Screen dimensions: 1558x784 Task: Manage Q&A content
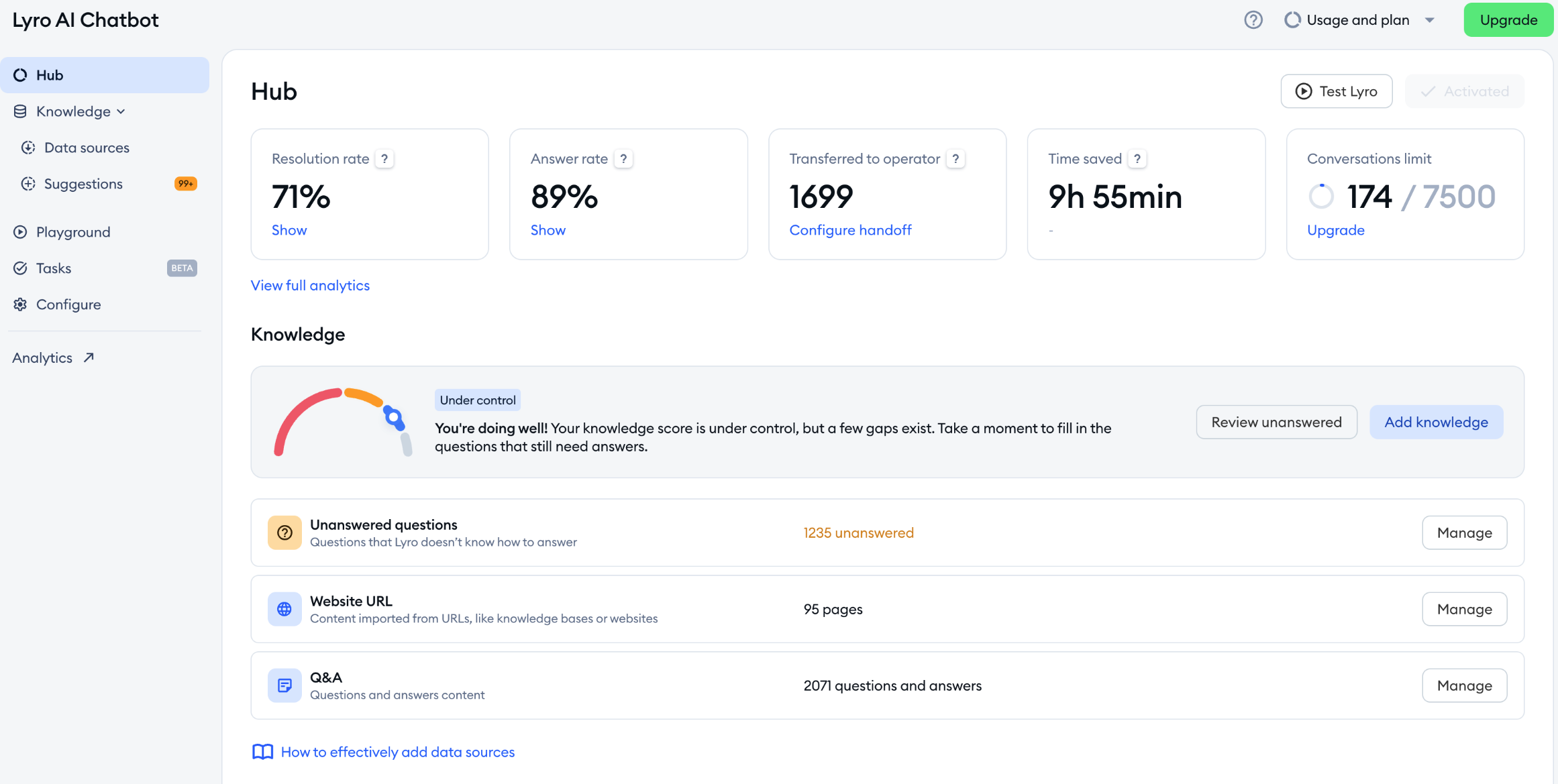pos(1464,685)
